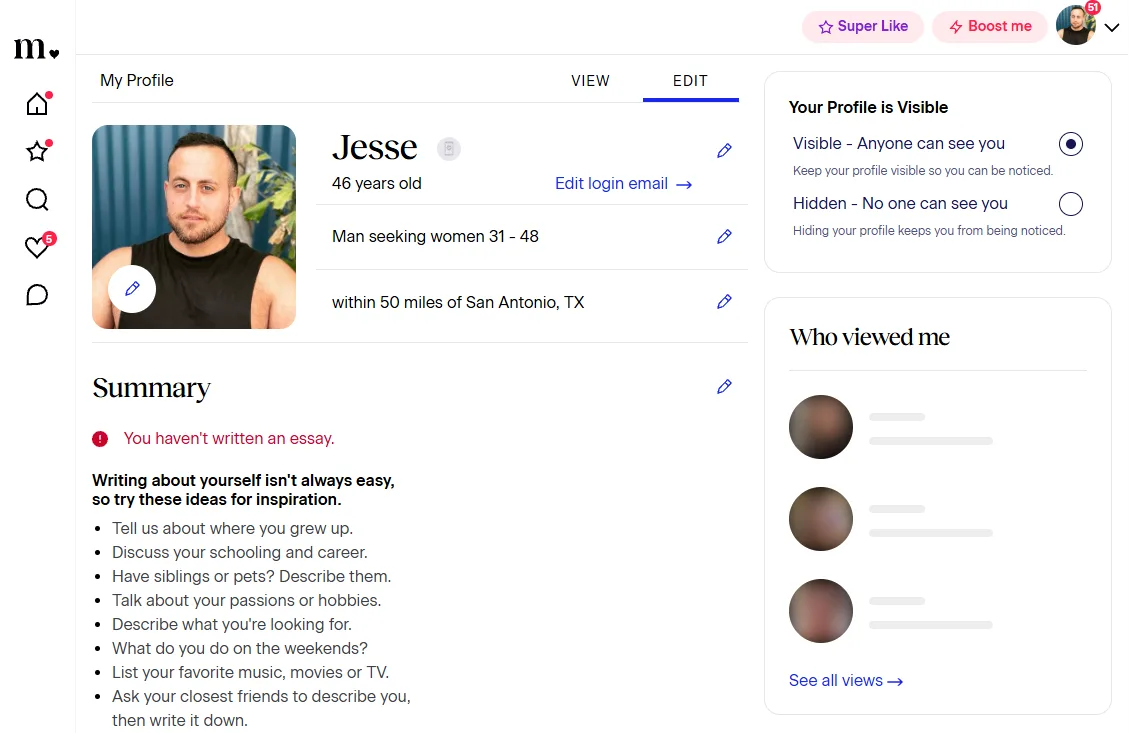Viewport: 1129px width, 733px height.
Task: Select 'Visible - Anyone can see you' radio
Action: 1071,144
